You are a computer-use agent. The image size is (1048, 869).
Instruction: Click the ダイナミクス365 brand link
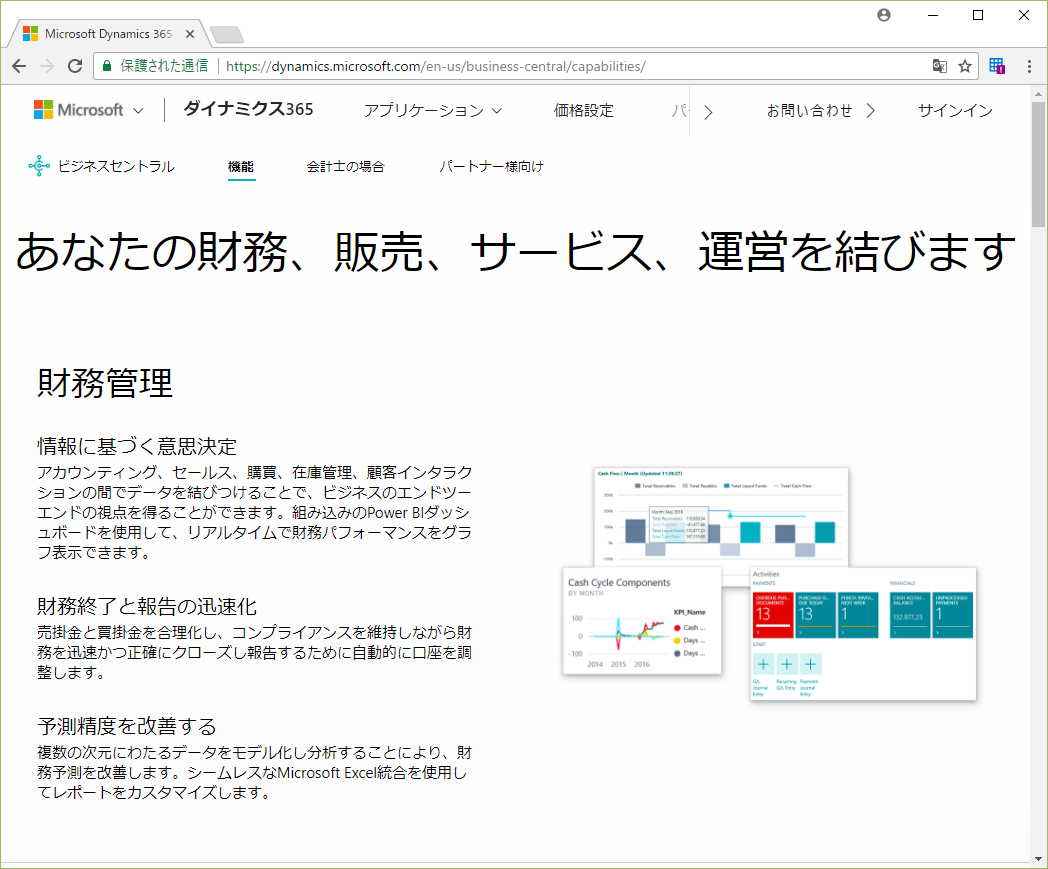[249, 110]
